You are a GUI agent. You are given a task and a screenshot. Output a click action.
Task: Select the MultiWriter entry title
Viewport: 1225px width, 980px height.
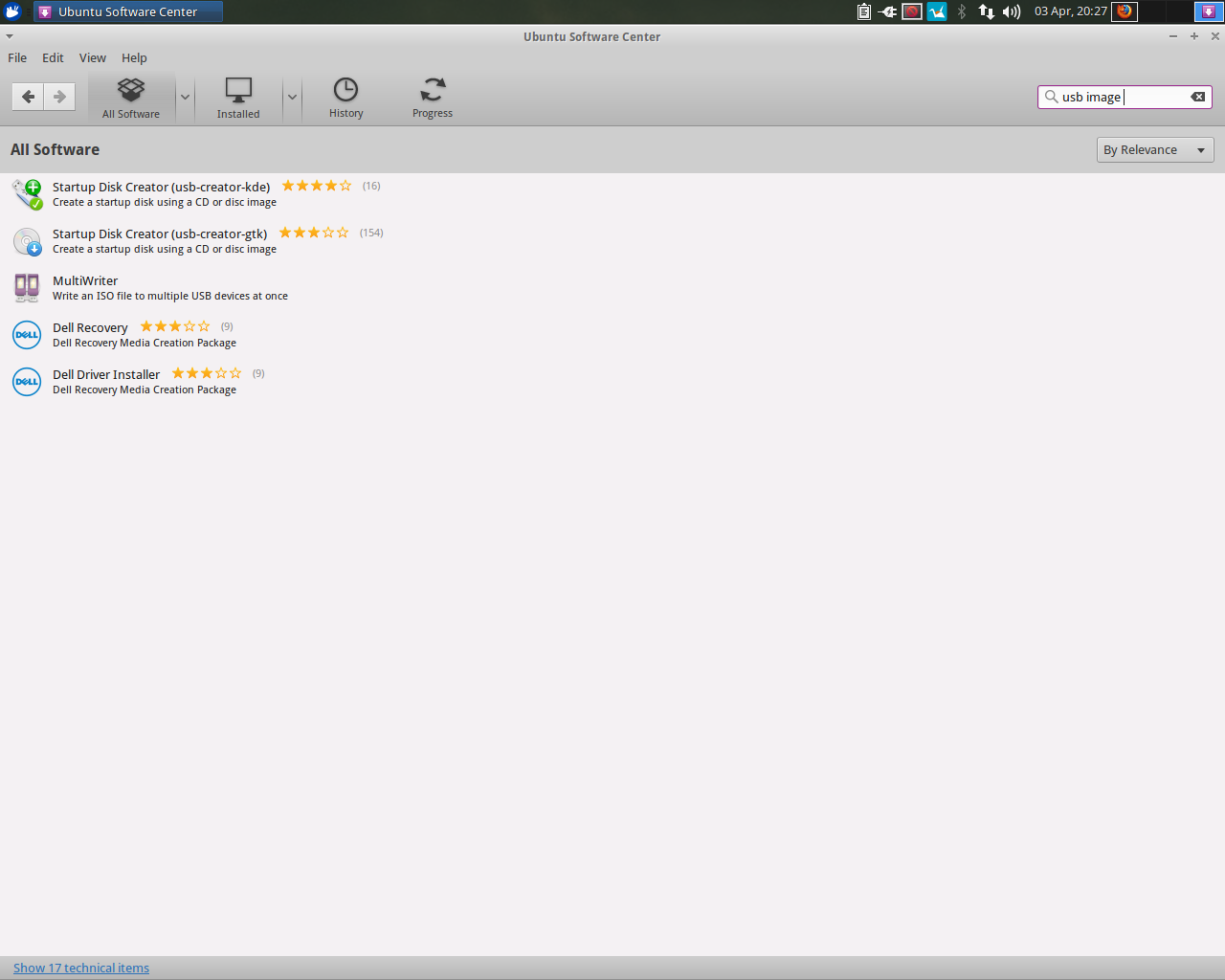[x=85, y=280]
